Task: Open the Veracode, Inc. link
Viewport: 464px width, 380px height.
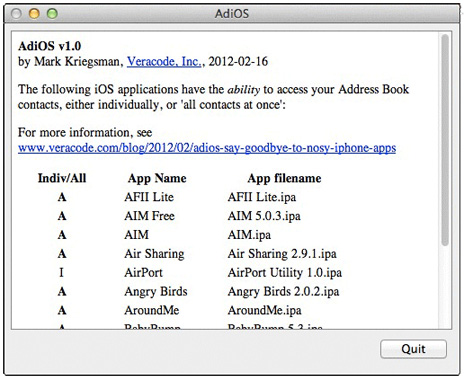Action: [x=164, y=61]
